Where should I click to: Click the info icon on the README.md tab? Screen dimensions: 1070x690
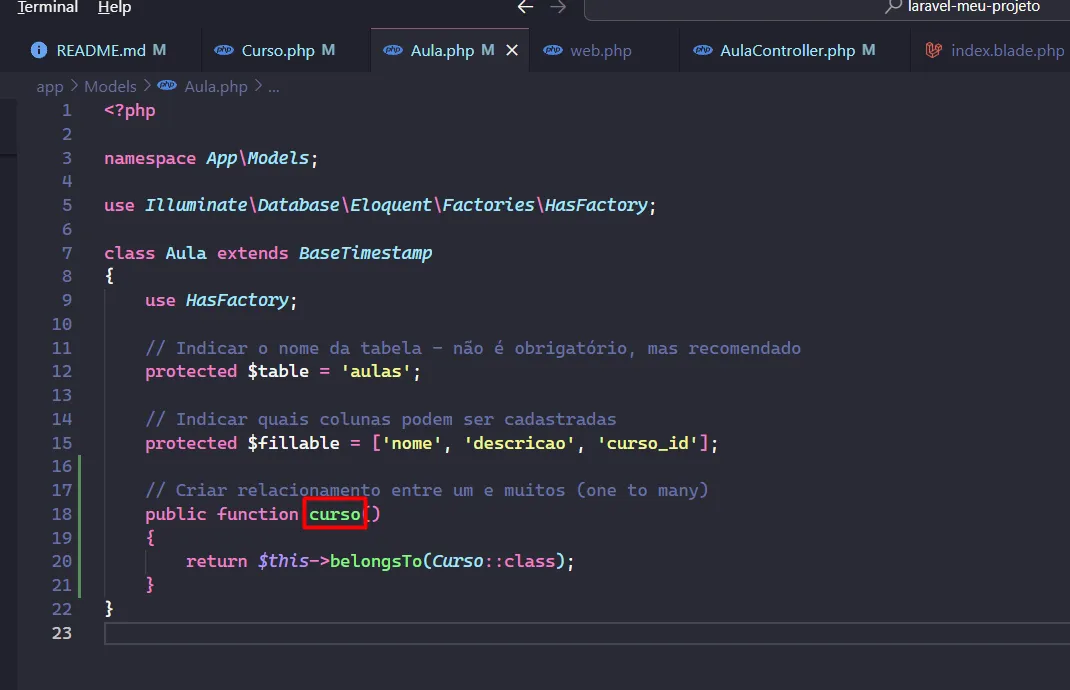click(x=39, y=50)
